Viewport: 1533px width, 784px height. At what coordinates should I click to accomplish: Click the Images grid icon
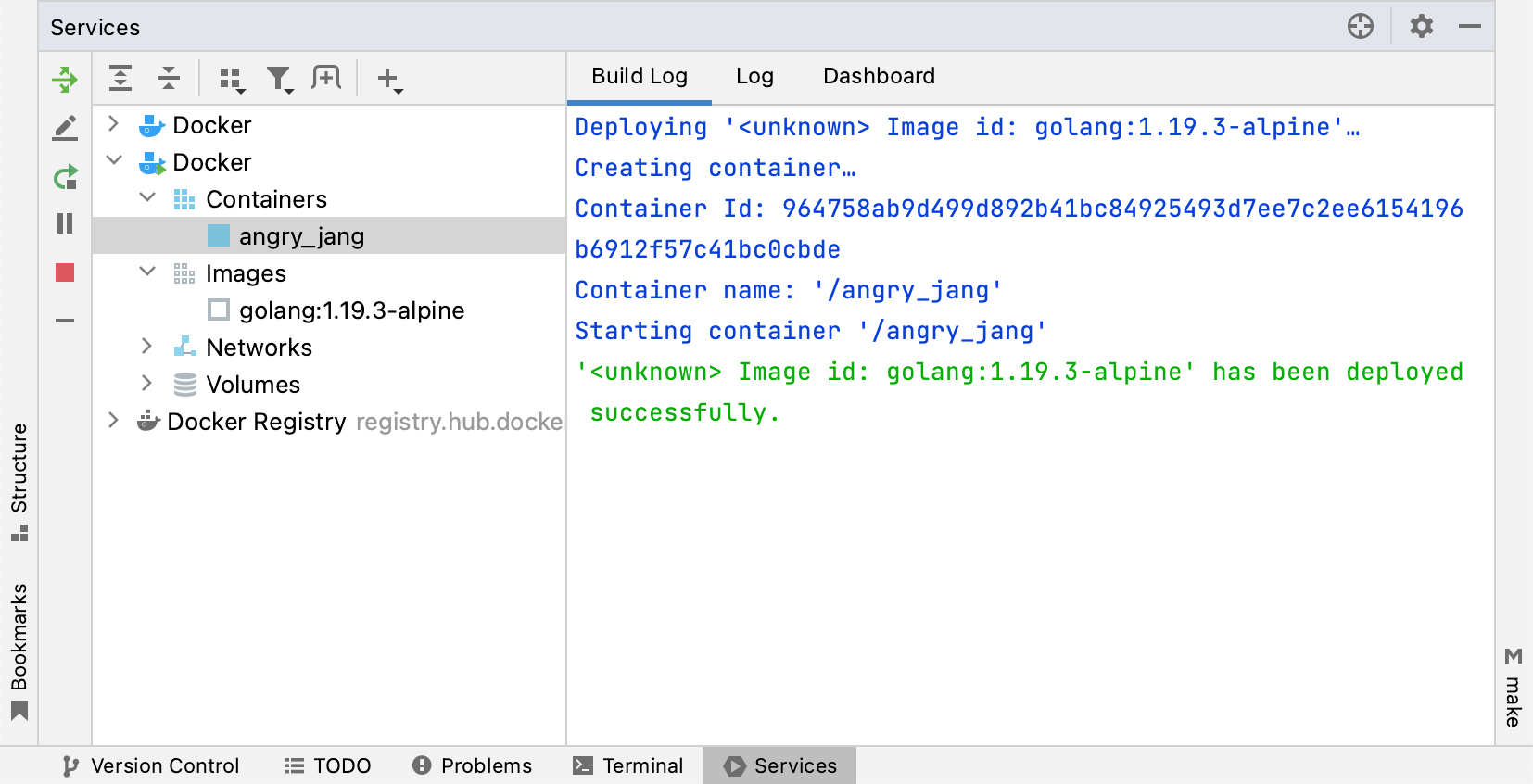click(x=184, y=273)
